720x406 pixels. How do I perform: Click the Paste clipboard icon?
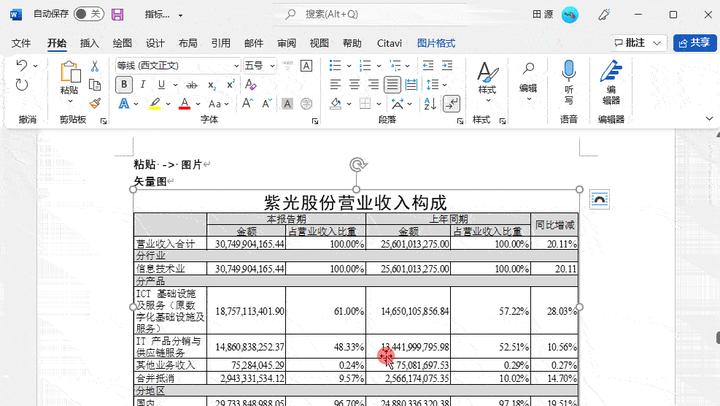(70, 72)
